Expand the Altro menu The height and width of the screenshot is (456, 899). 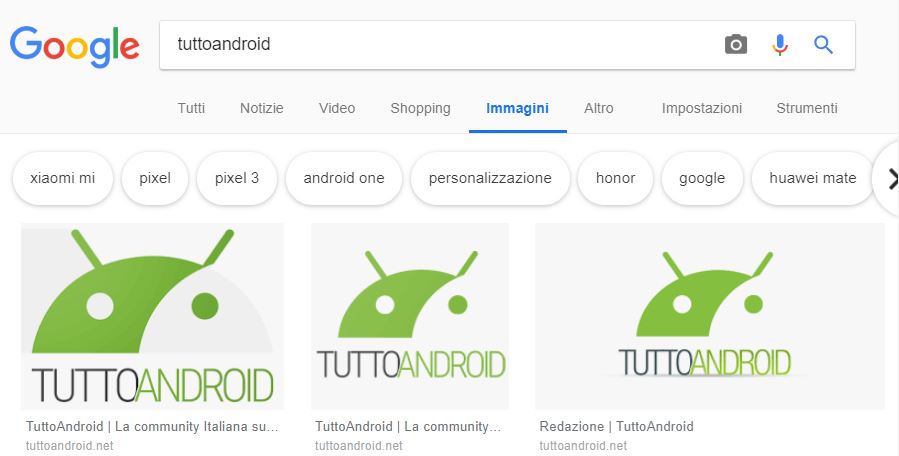click(599, 108)
